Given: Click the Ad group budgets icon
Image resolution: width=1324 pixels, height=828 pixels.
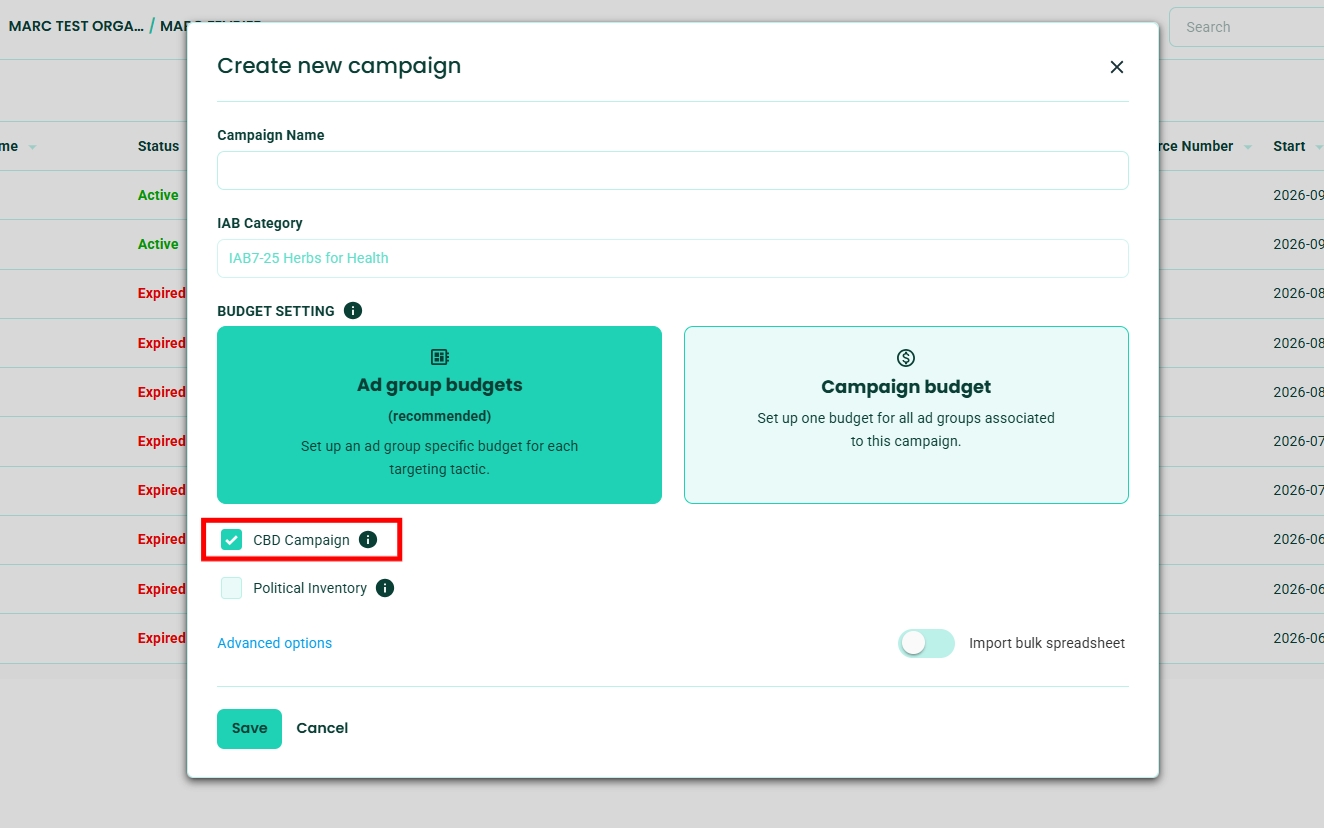Looking at the screenshot, I should (x=439, y=357).
